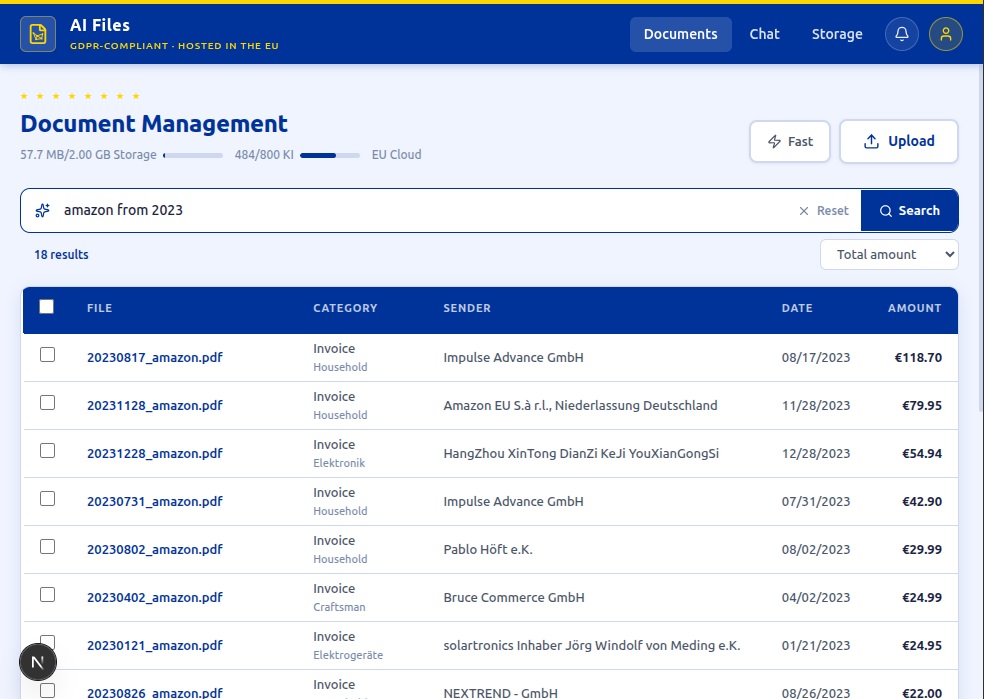Open the Chat tab
The height and width of the screenshot is (699, 984).
coord(764,34)
